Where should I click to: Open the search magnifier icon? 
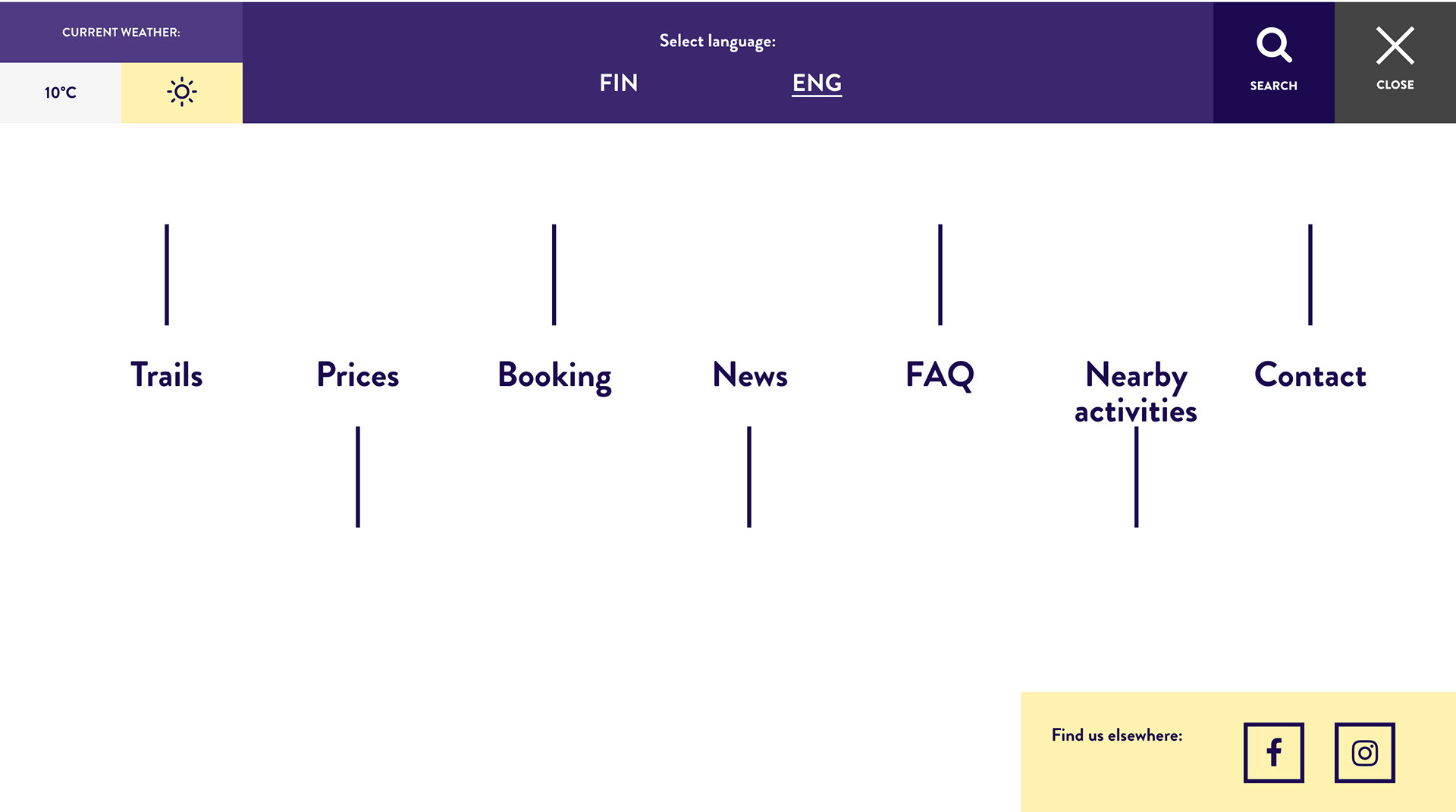tap(1273, 45)
